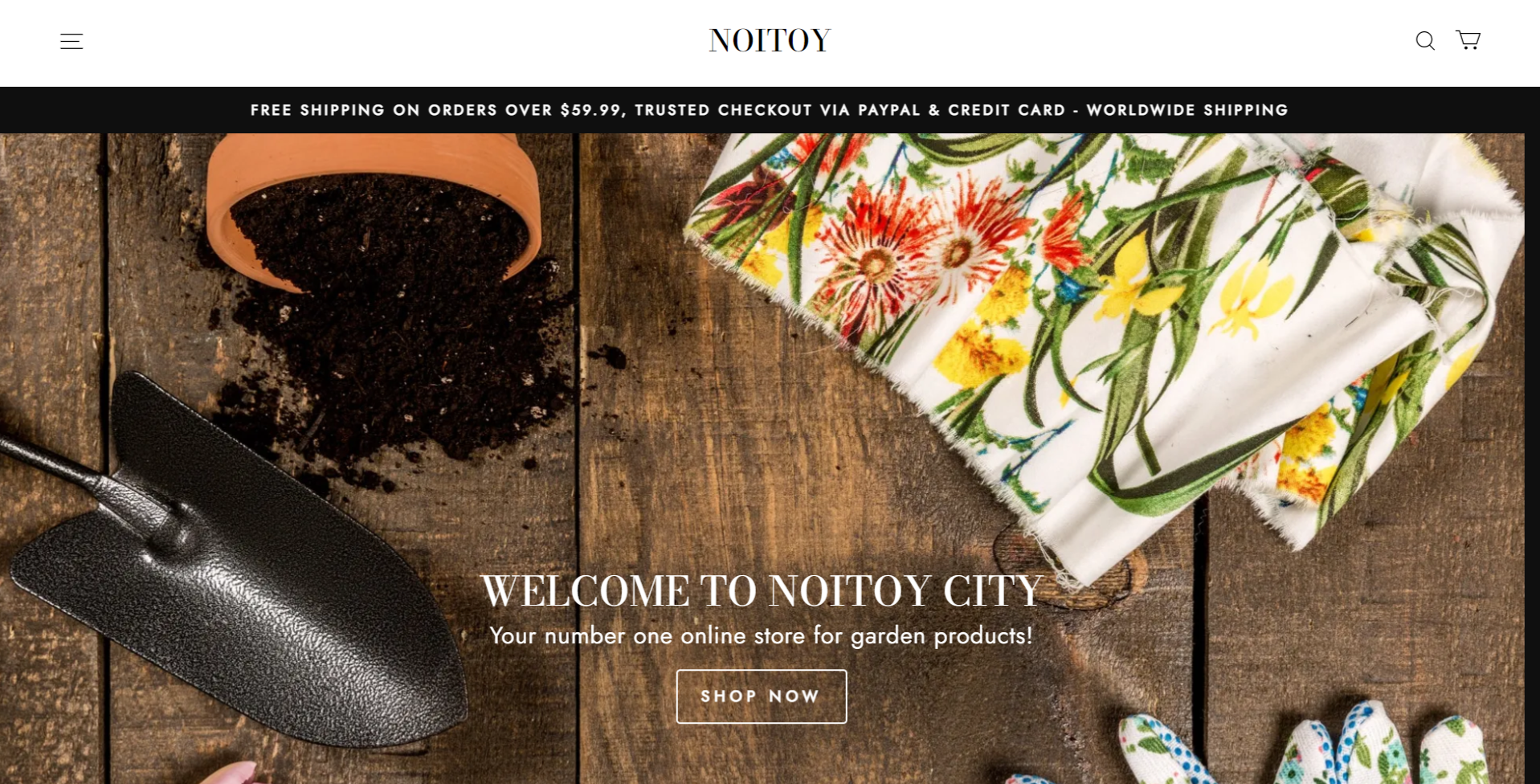This screenshot has width=1540, height=784.
Task: Click the 'WELCOME TO NOITOY CITY' heading
Action: [x=762, y=591]
